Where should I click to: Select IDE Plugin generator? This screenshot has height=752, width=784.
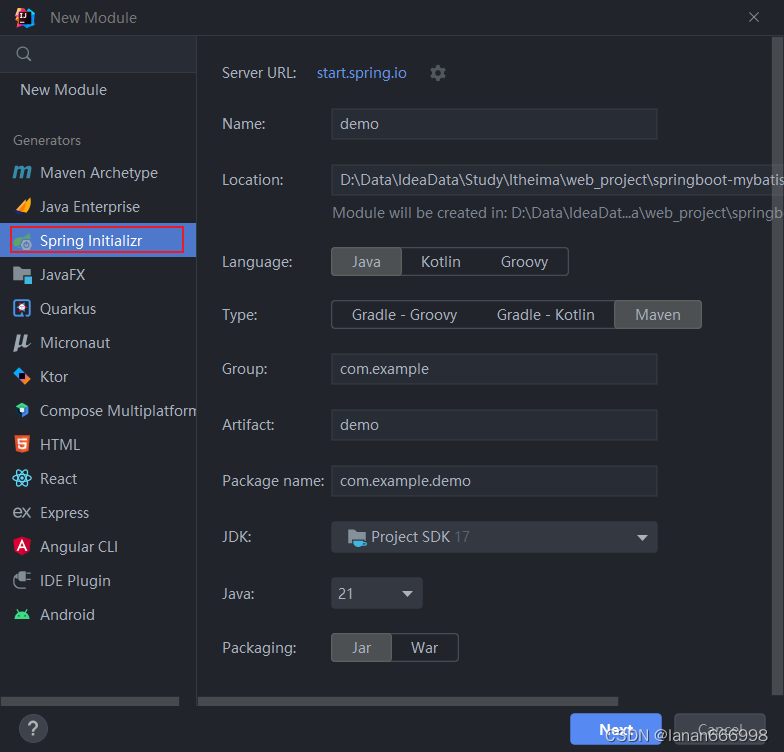98,580
